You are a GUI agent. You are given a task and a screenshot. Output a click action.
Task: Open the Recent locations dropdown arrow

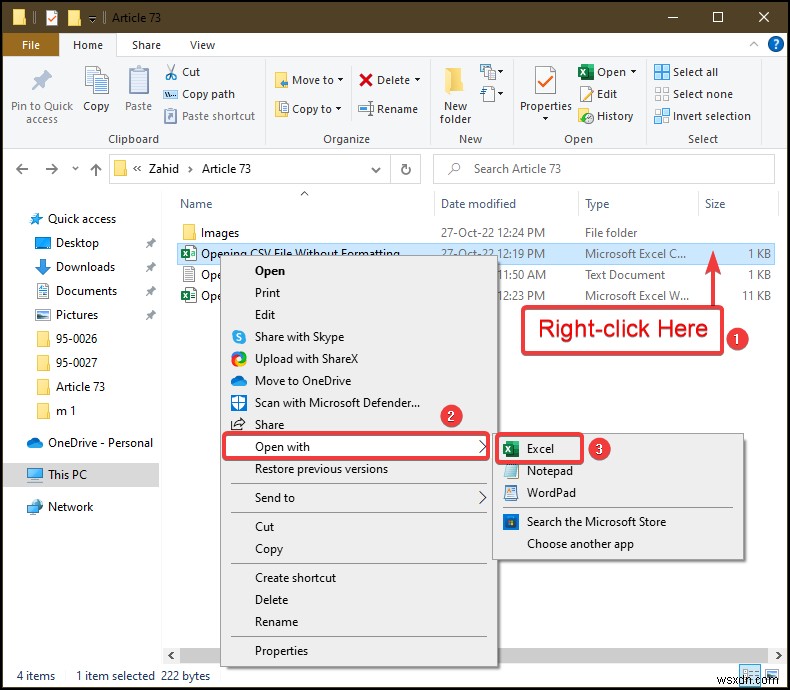coord(75,169)
